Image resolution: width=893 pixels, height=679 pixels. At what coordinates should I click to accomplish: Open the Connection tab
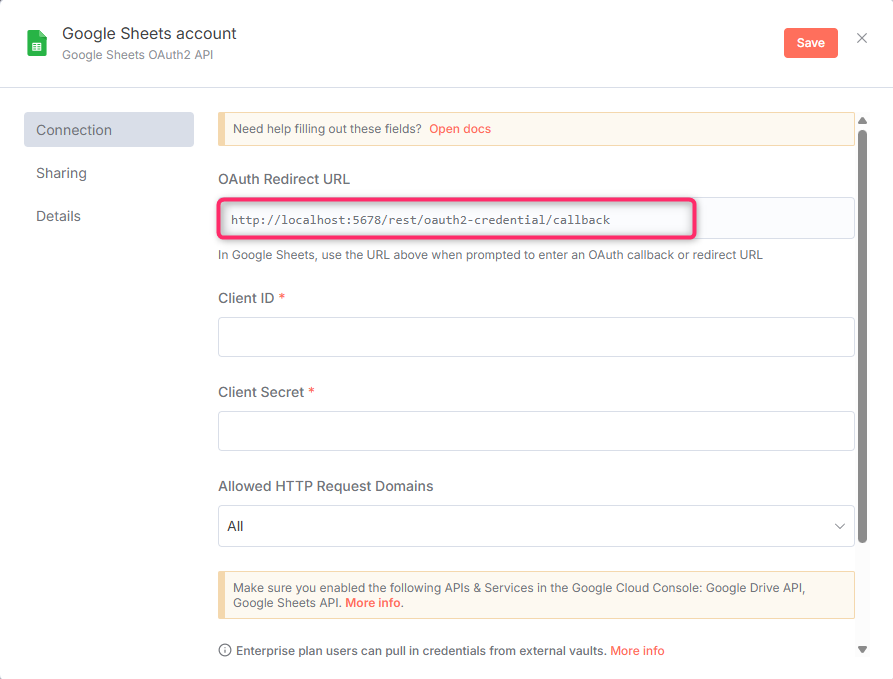109,129
